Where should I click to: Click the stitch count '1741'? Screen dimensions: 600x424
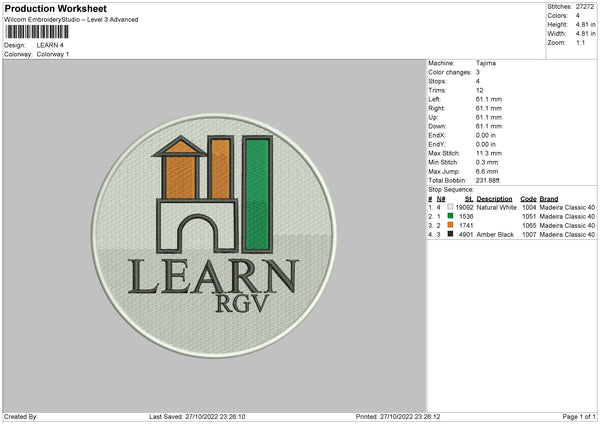point(466,226)
